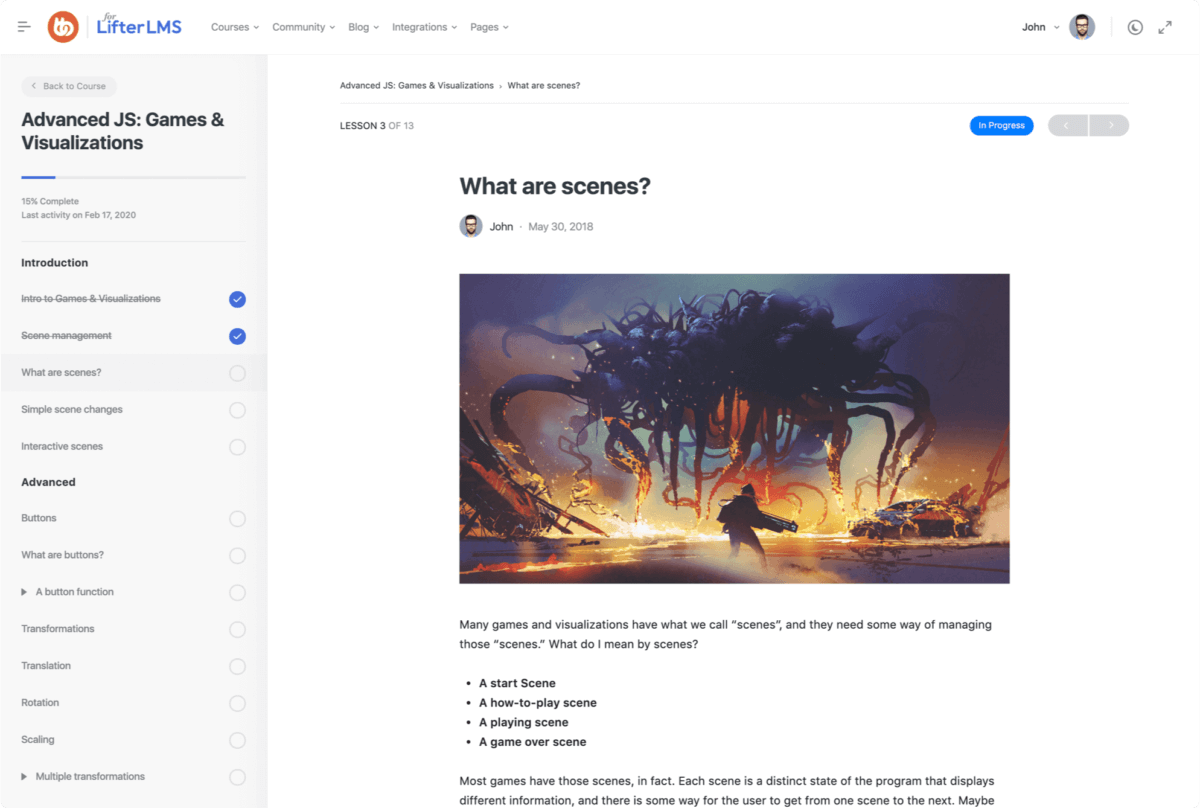Toggle the Translation lesson completion circle

click(x=237, y=666)
